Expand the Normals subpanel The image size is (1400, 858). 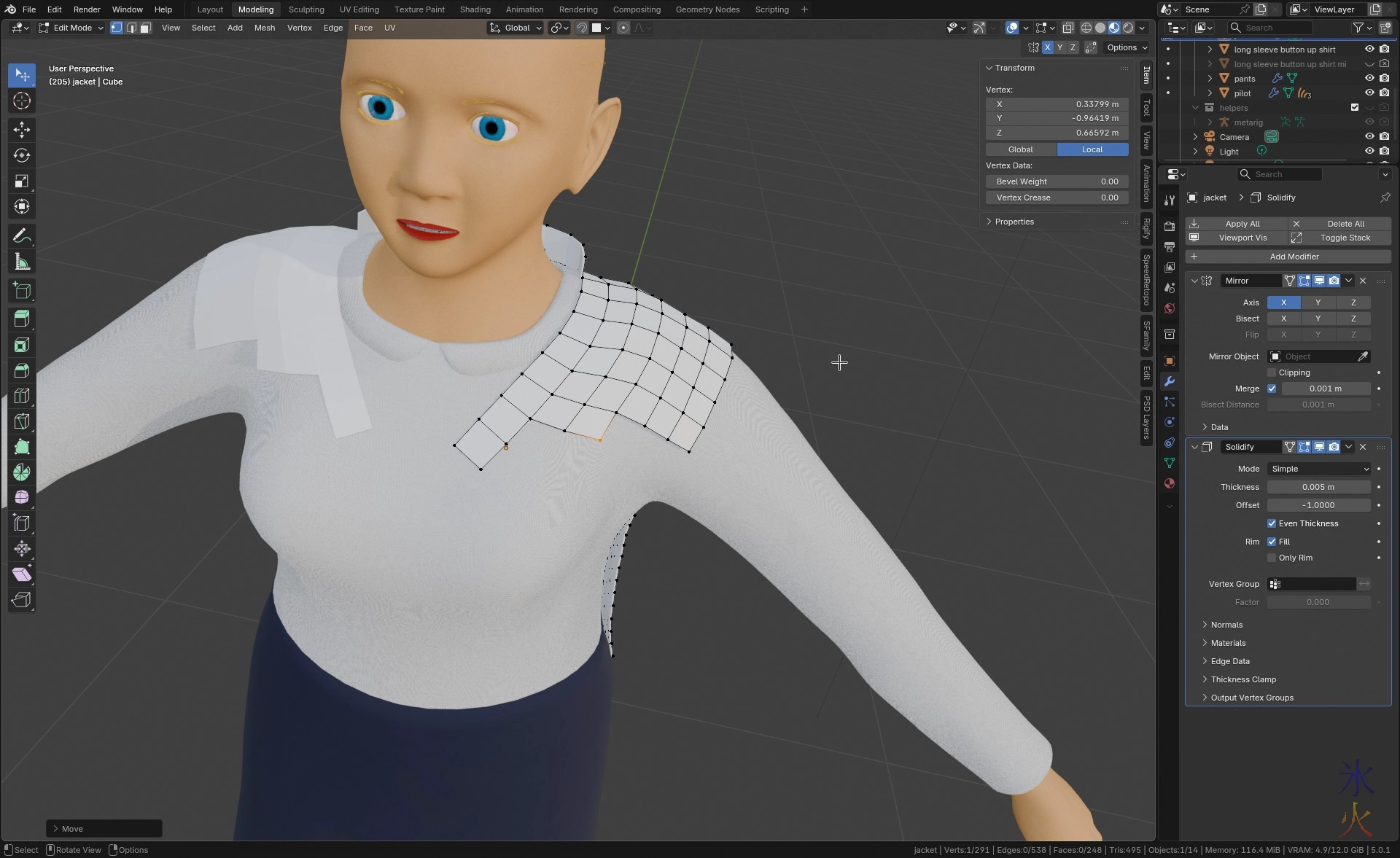pos(1226,625)
